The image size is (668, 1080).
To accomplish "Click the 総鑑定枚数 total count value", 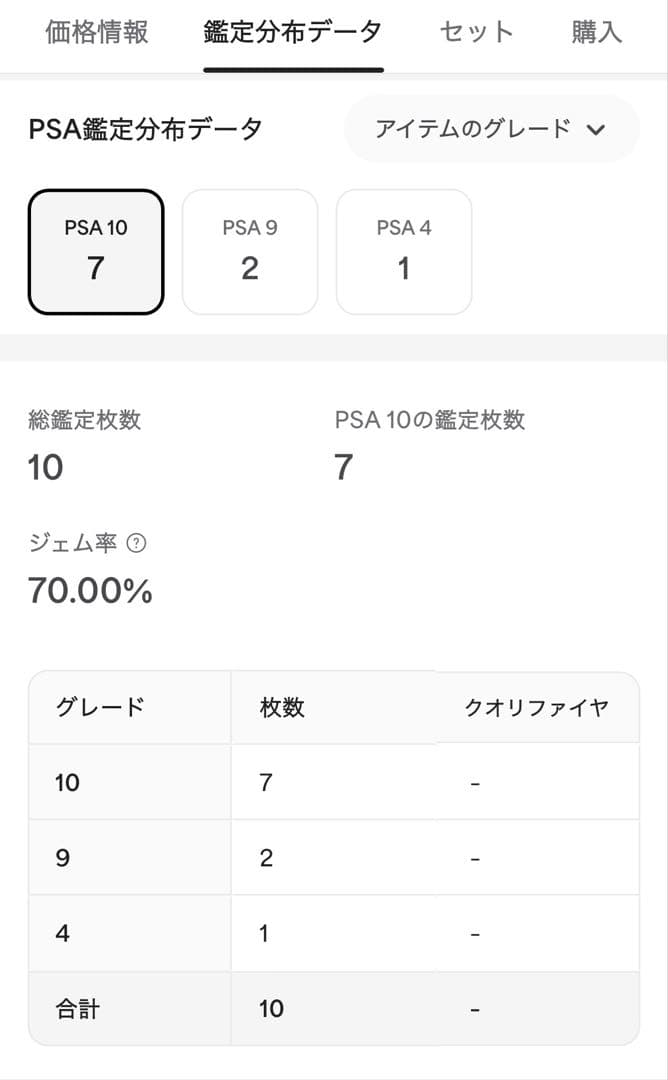I will [46, 467].
